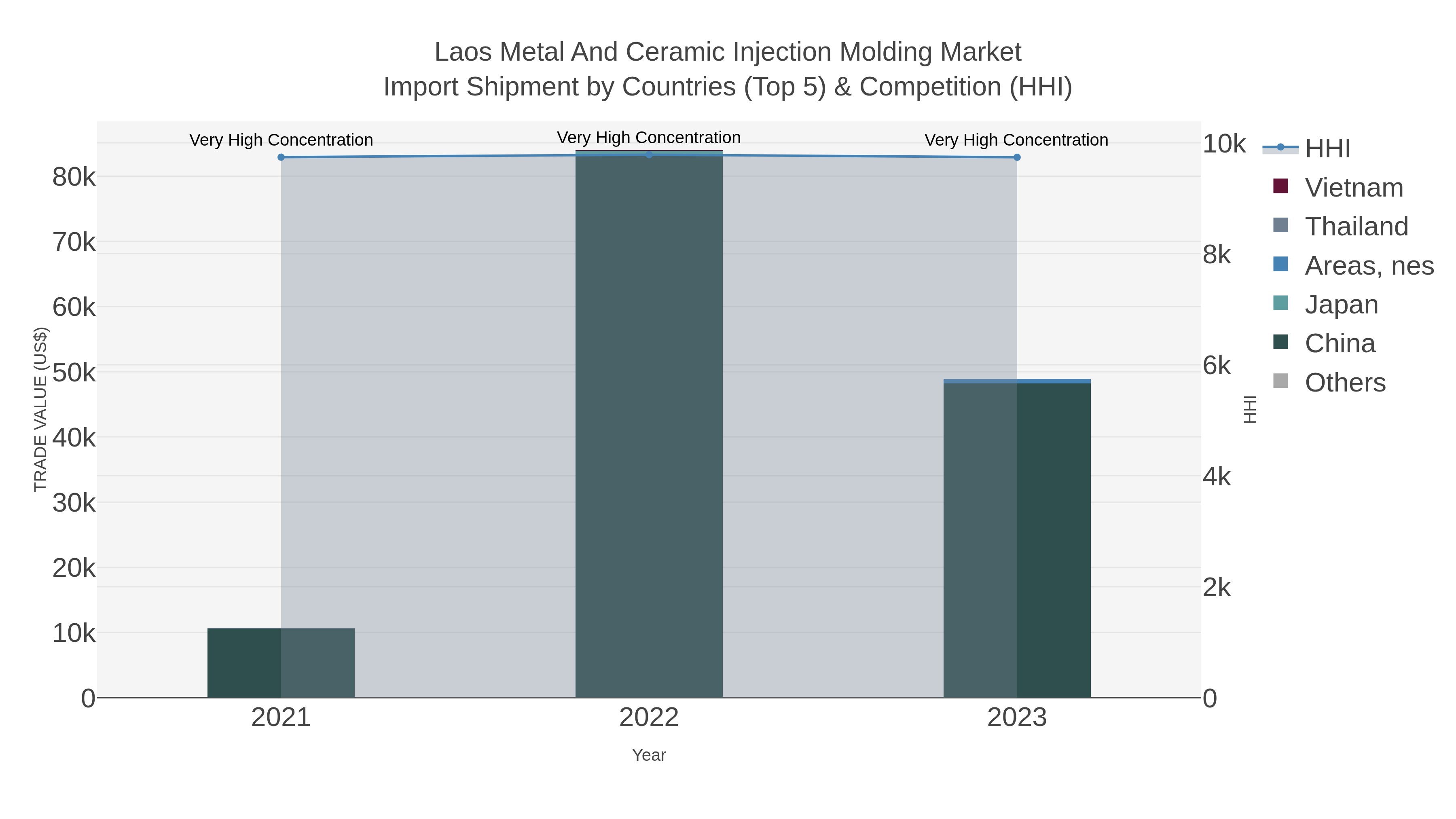Click the Areas, nes segment atop 2023 bar
The height and width of the screenshot is (819, 1456).
1017,381
